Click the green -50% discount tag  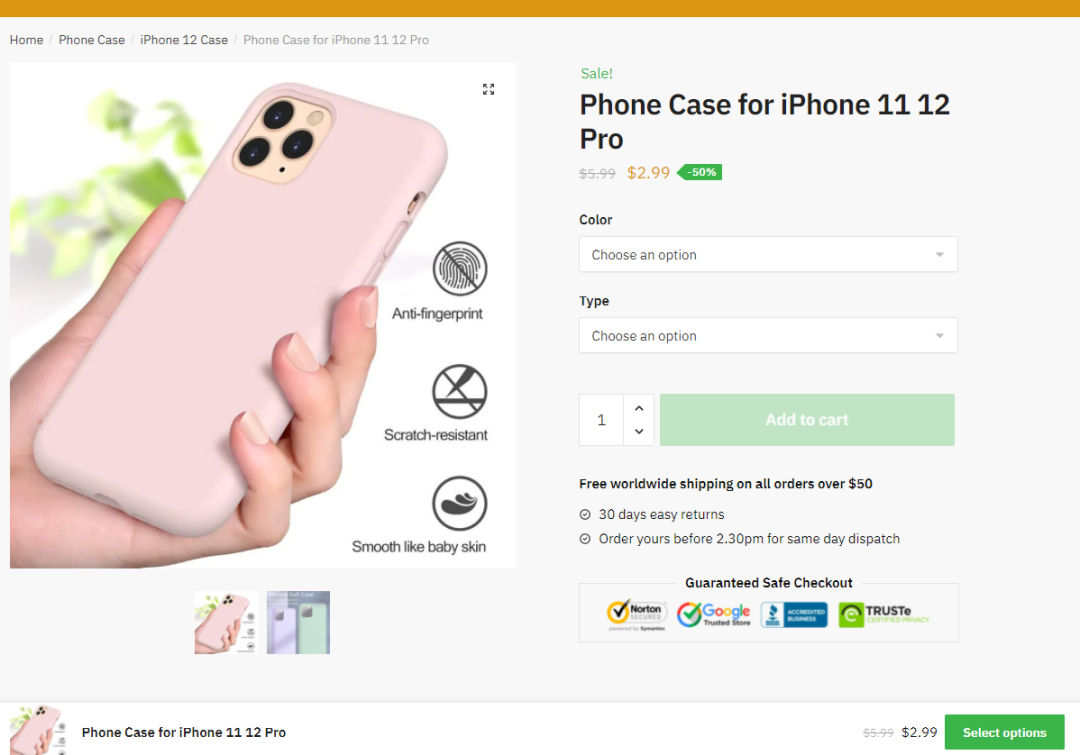coord(700,172)
